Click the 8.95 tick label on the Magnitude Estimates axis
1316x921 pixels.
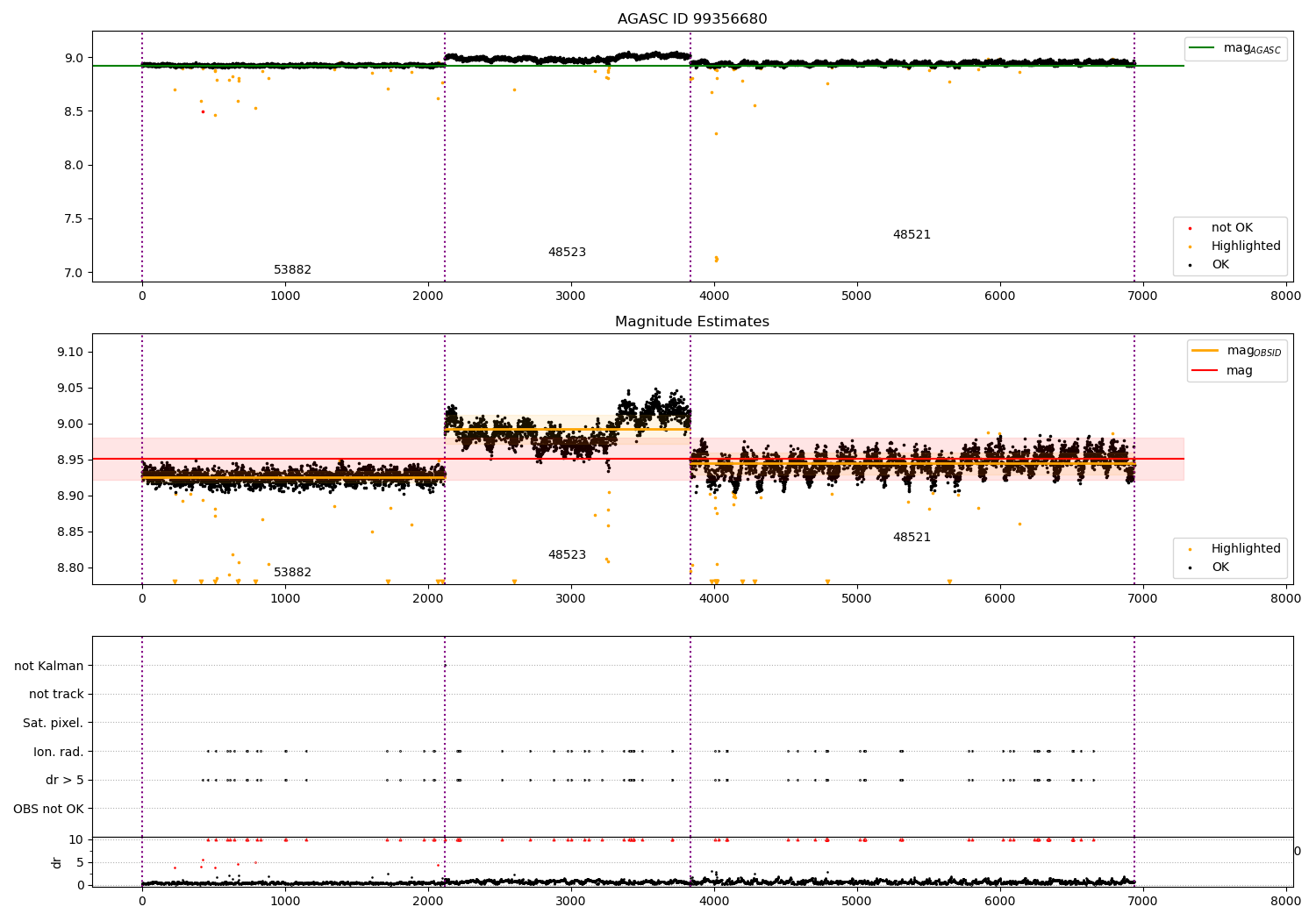pos(70,460)
